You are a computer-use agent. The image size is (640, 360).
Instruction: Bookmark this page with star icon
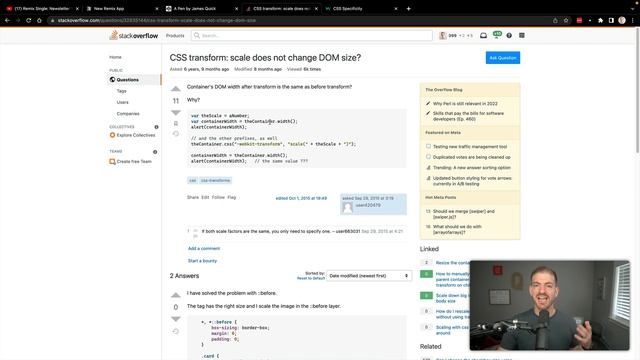click(x=566, y=20)
